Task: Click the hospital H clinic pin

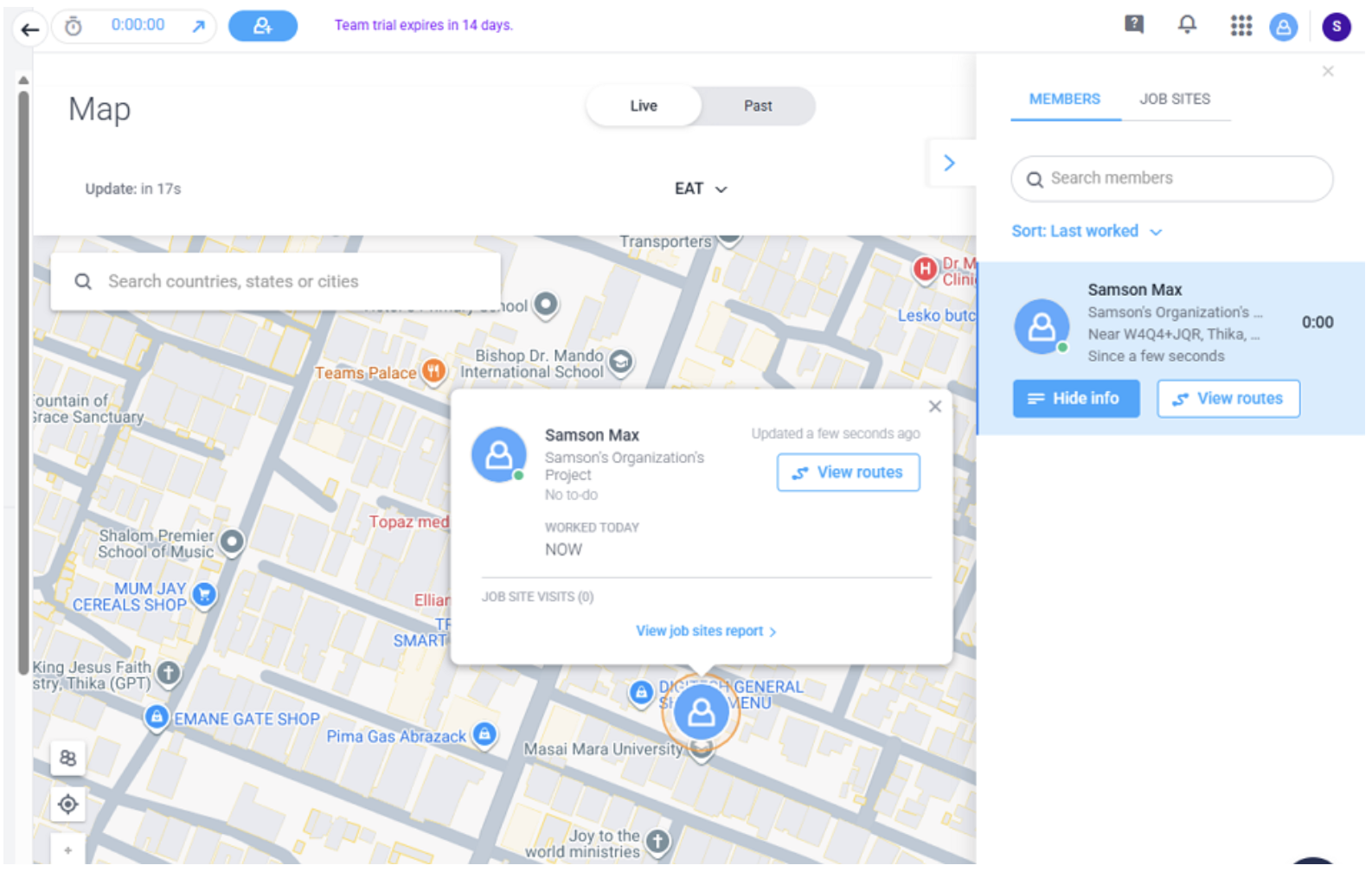Action: coord(926,269)
